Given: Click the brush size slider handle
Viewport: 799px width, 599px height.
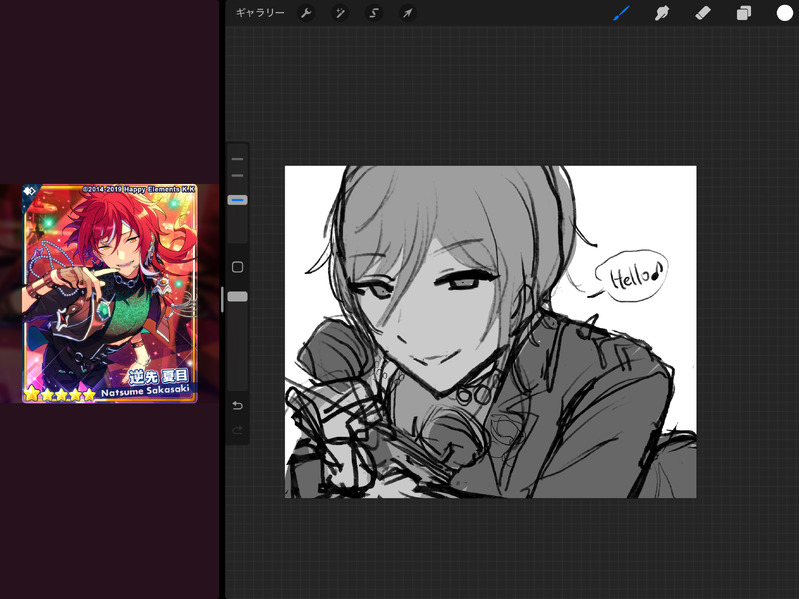Looking at the screenshot, I should 237,200.
